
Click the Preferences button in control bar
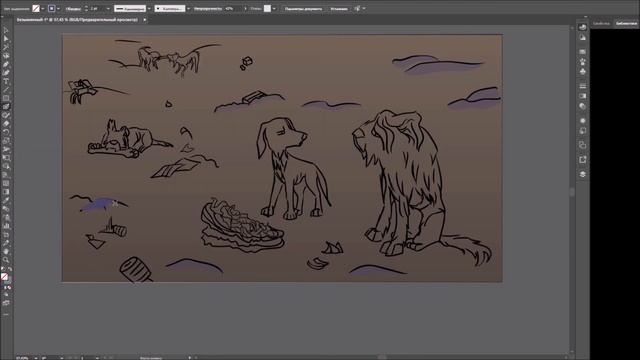click(339, 9)
